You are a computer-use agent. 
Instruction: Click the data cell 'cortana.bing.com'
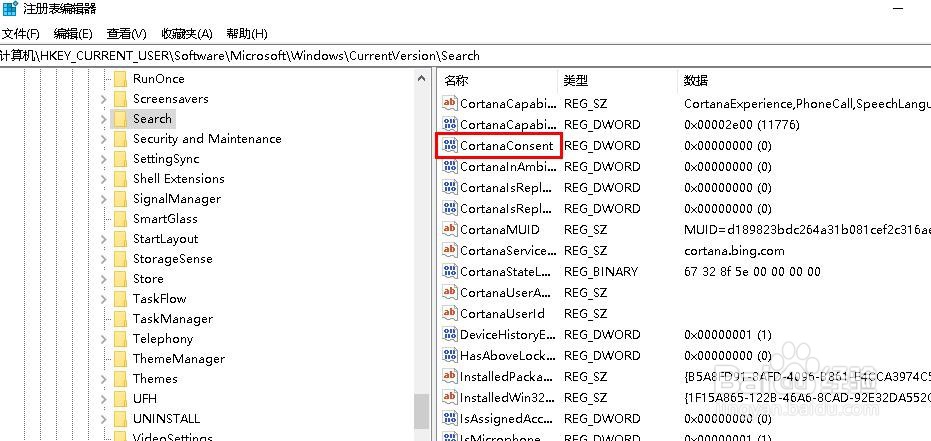point(734,251)
